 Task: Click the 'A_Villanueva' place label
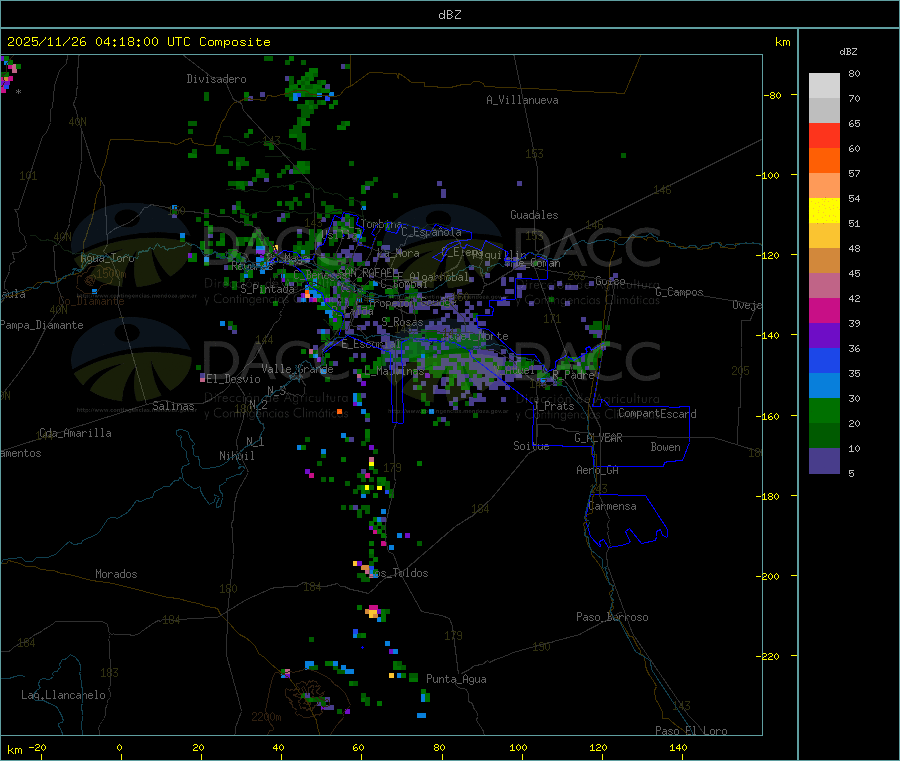(522, 100)
